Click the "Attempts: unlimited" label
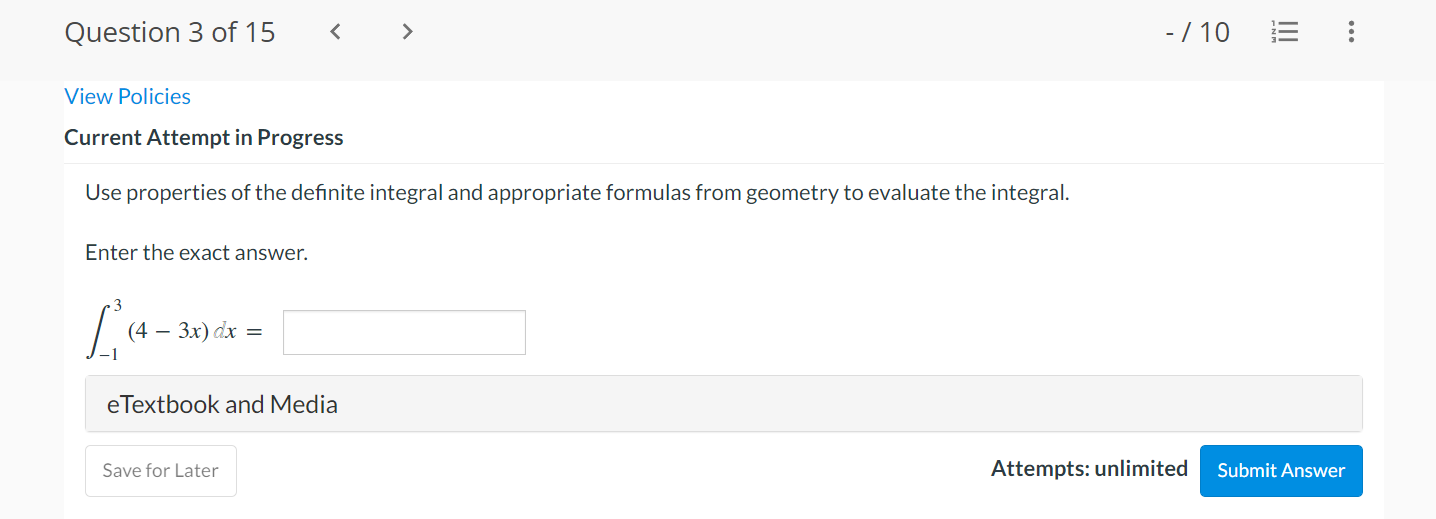 coord(1089,468)
